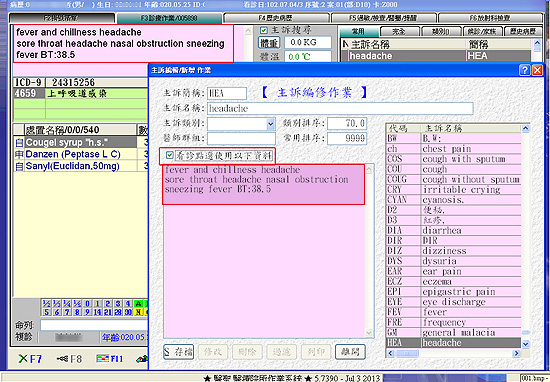Select the 完全 complaint list tab
Screen dimensions: 550x382
(x=399, y=32)
